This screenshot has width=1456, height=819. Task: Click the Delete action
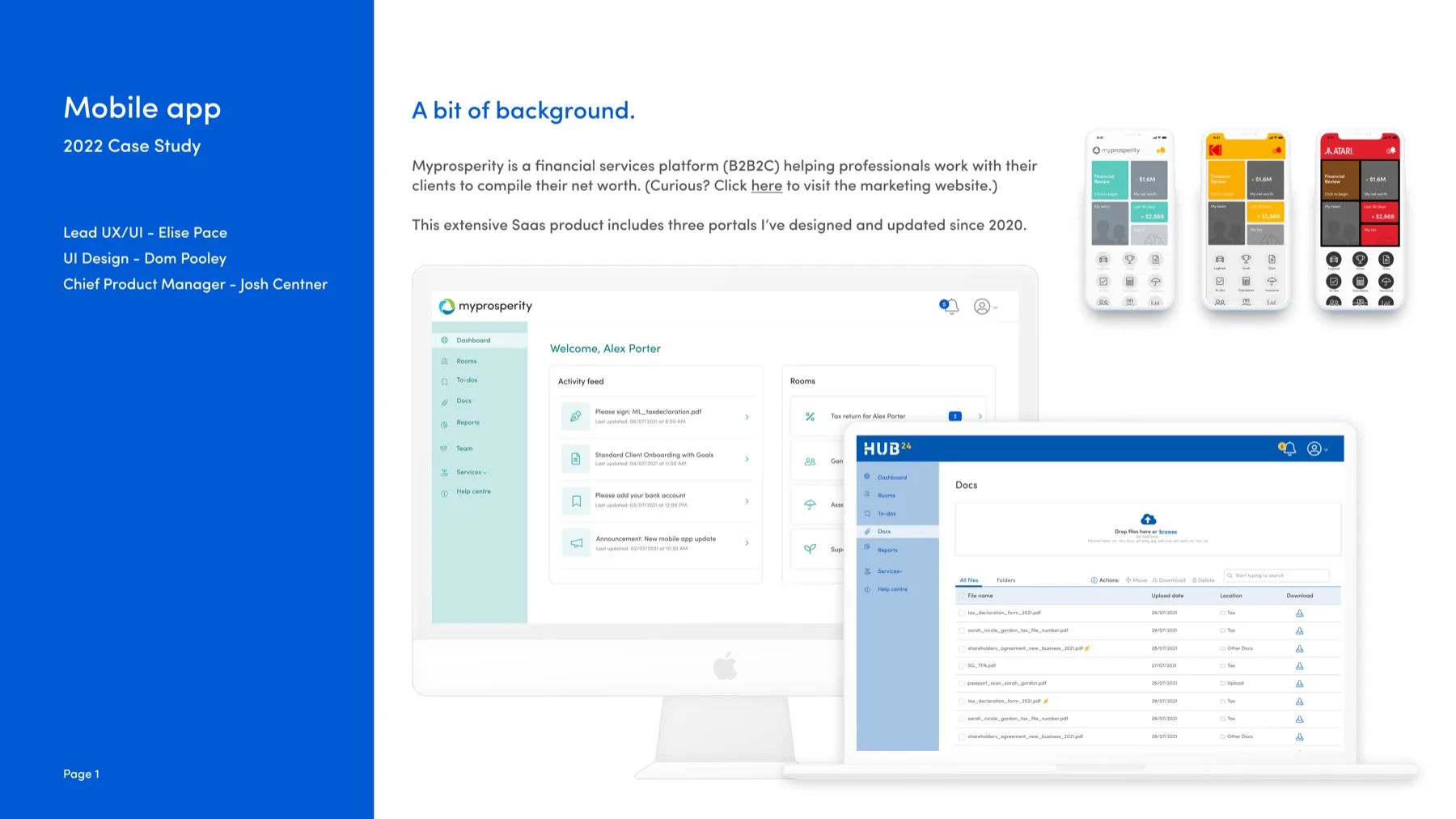1204,580
